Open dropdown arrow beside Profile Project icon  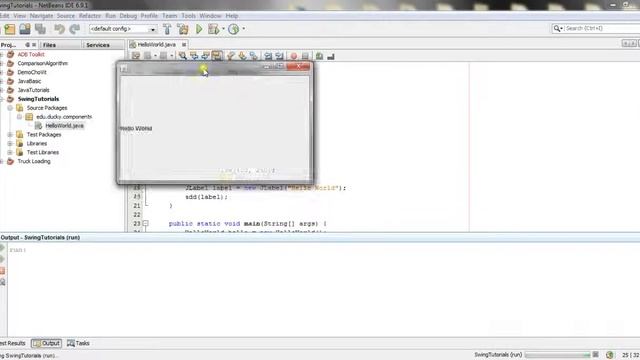pos(244,29)
